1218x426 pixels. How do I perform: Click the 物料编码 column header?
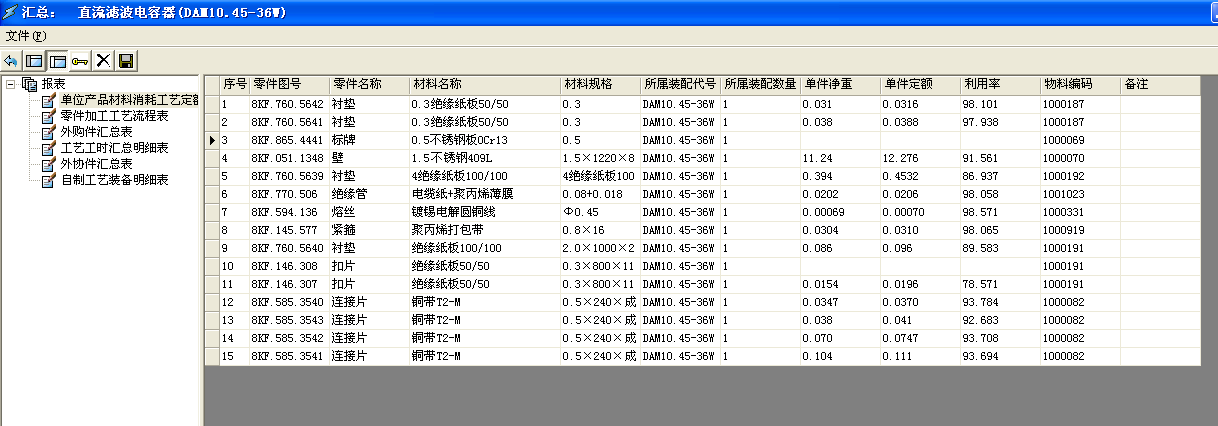coord(1068,84)
